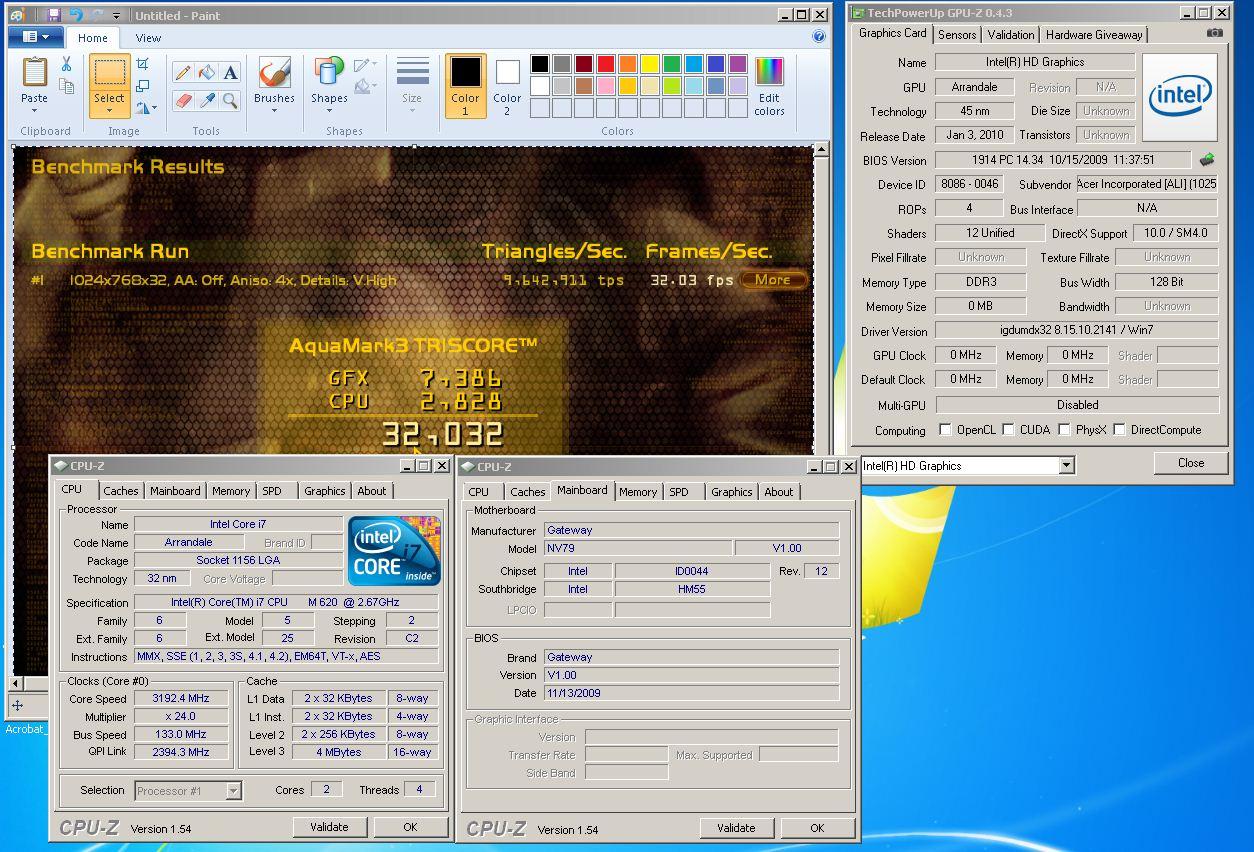The image size is (1254, 852).
Task: Select the Color 2 white swatch button
Action: [507, 86]
